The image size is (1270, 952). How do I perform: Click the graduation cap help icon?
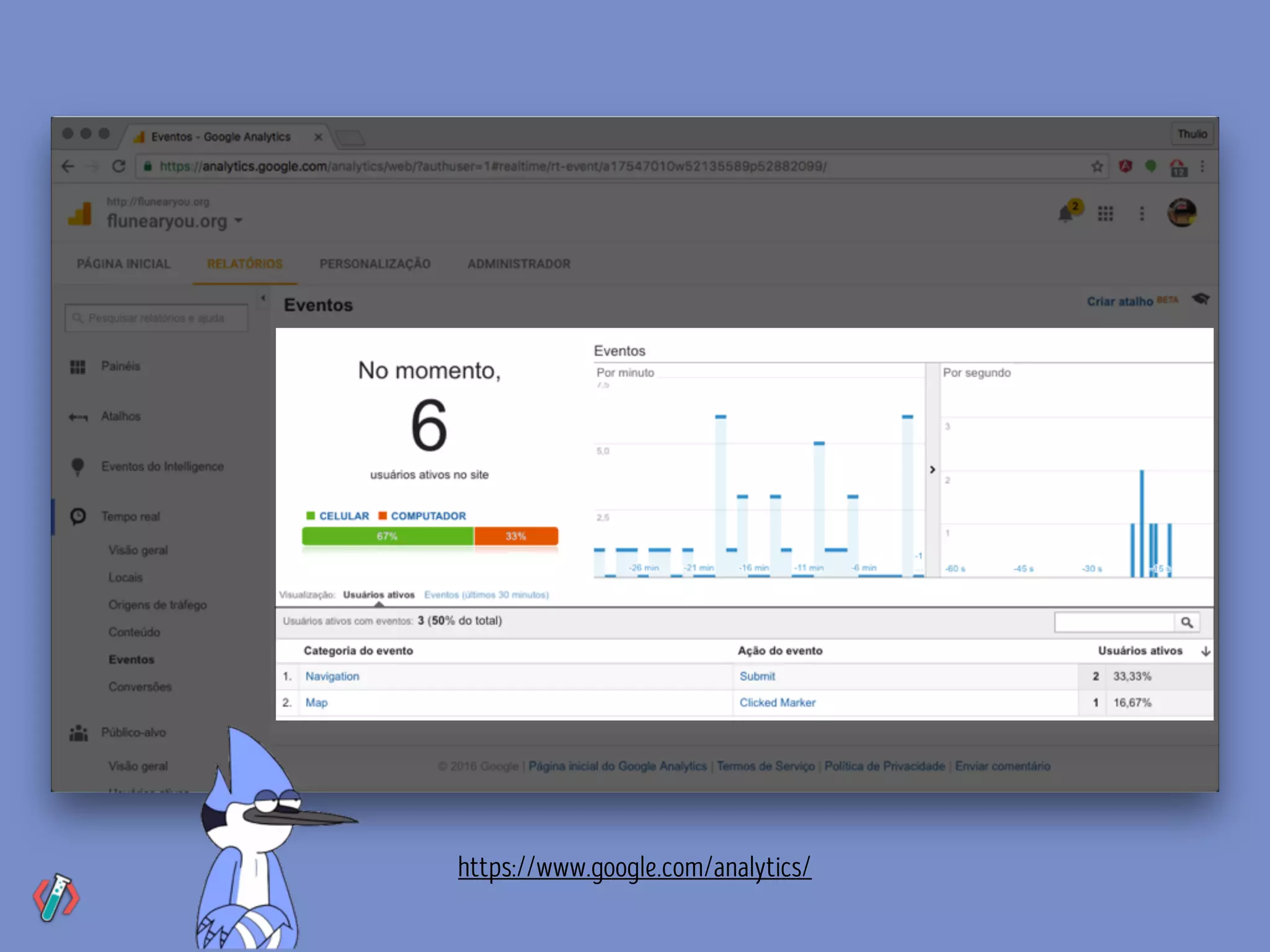[1201, 299]
